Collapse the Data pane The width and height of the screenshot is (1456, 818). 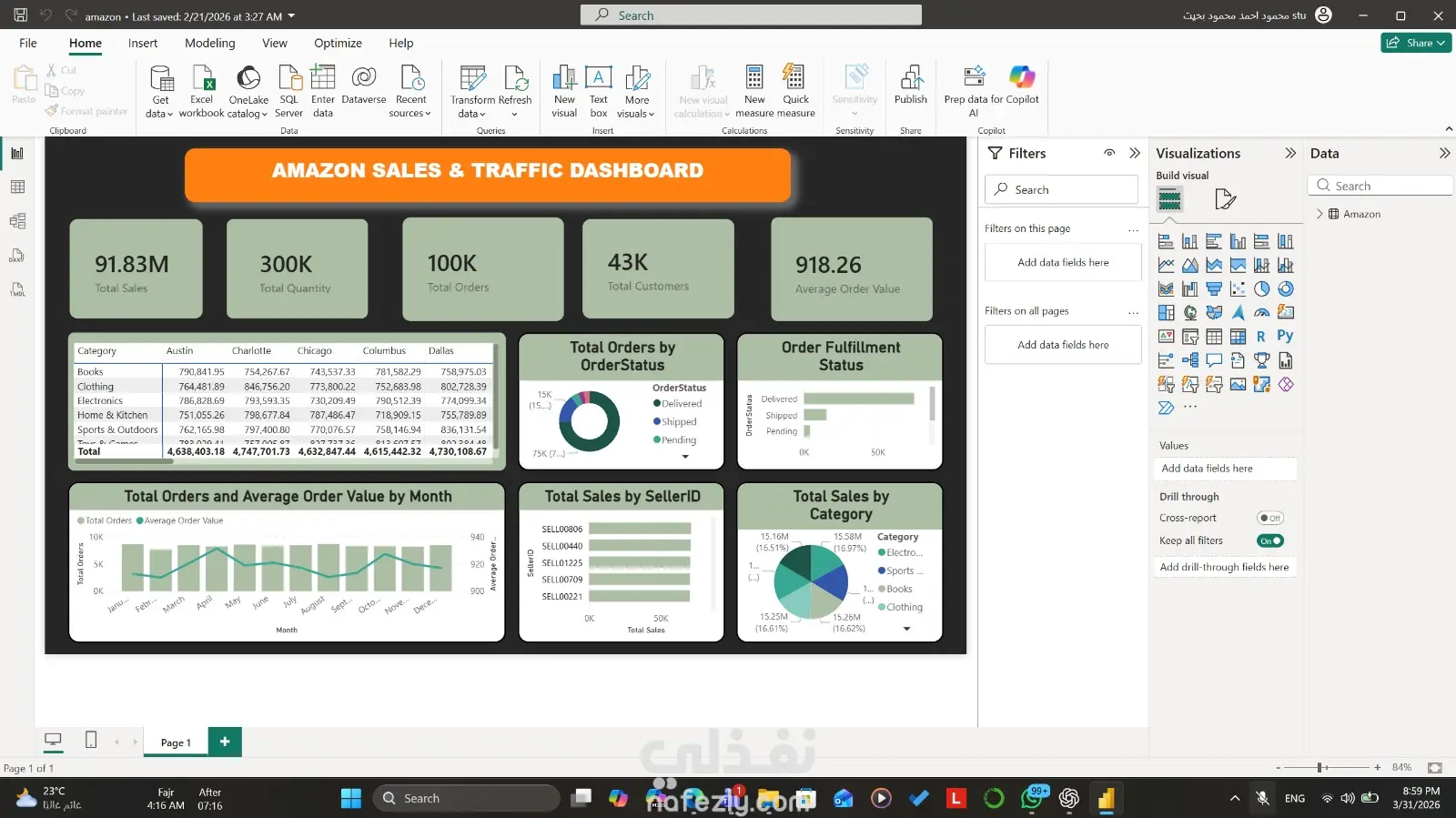coord(1444,153)
